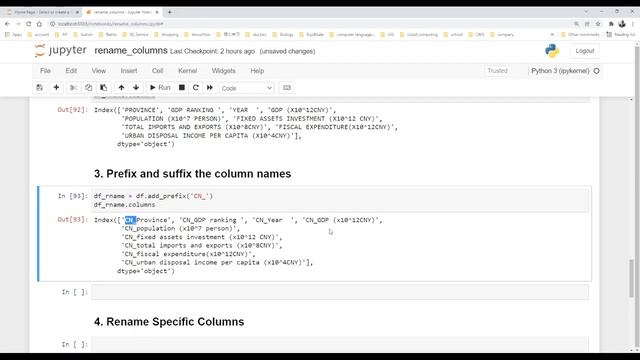Open the Insert menu

click(129, 71)
